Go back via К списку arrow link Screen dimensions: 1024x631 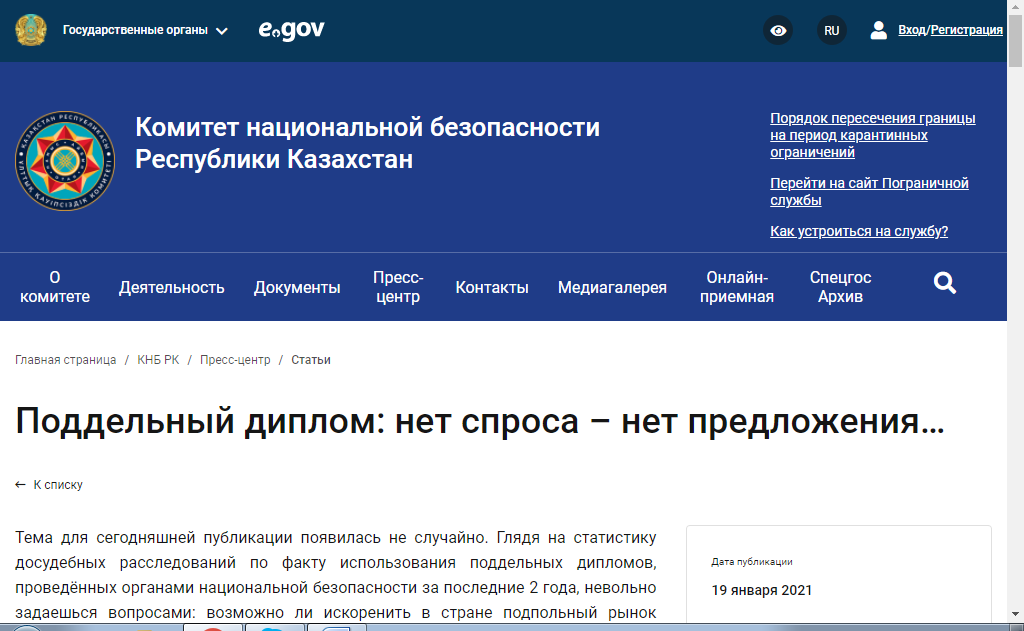coord(50,485)
